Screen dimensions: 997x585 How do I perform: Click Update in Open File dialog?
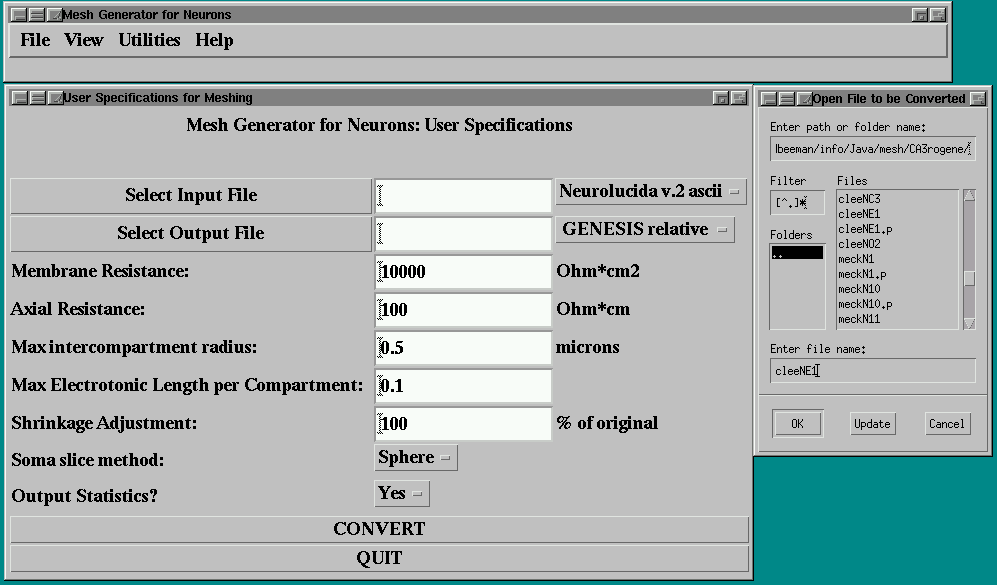pyautogui.click(x=872, y=424)
